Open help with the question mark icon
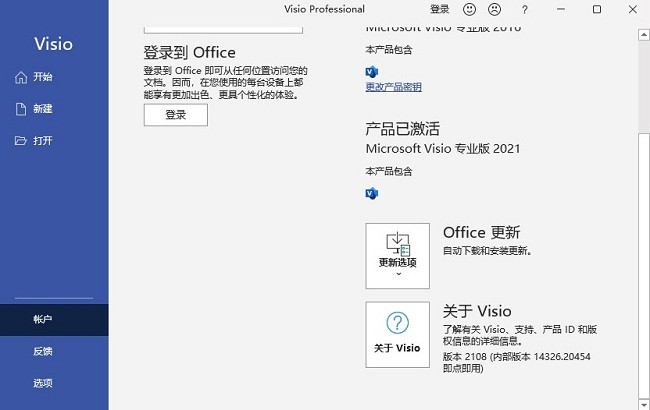 point(524,9)
